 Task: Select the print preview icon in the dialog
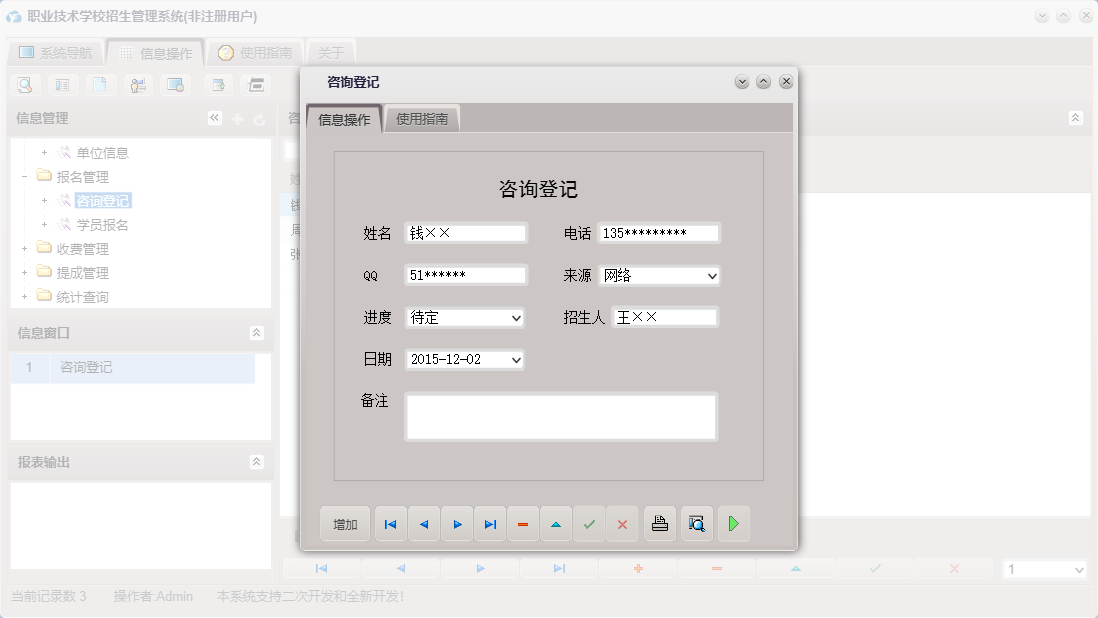pos(697,523)
